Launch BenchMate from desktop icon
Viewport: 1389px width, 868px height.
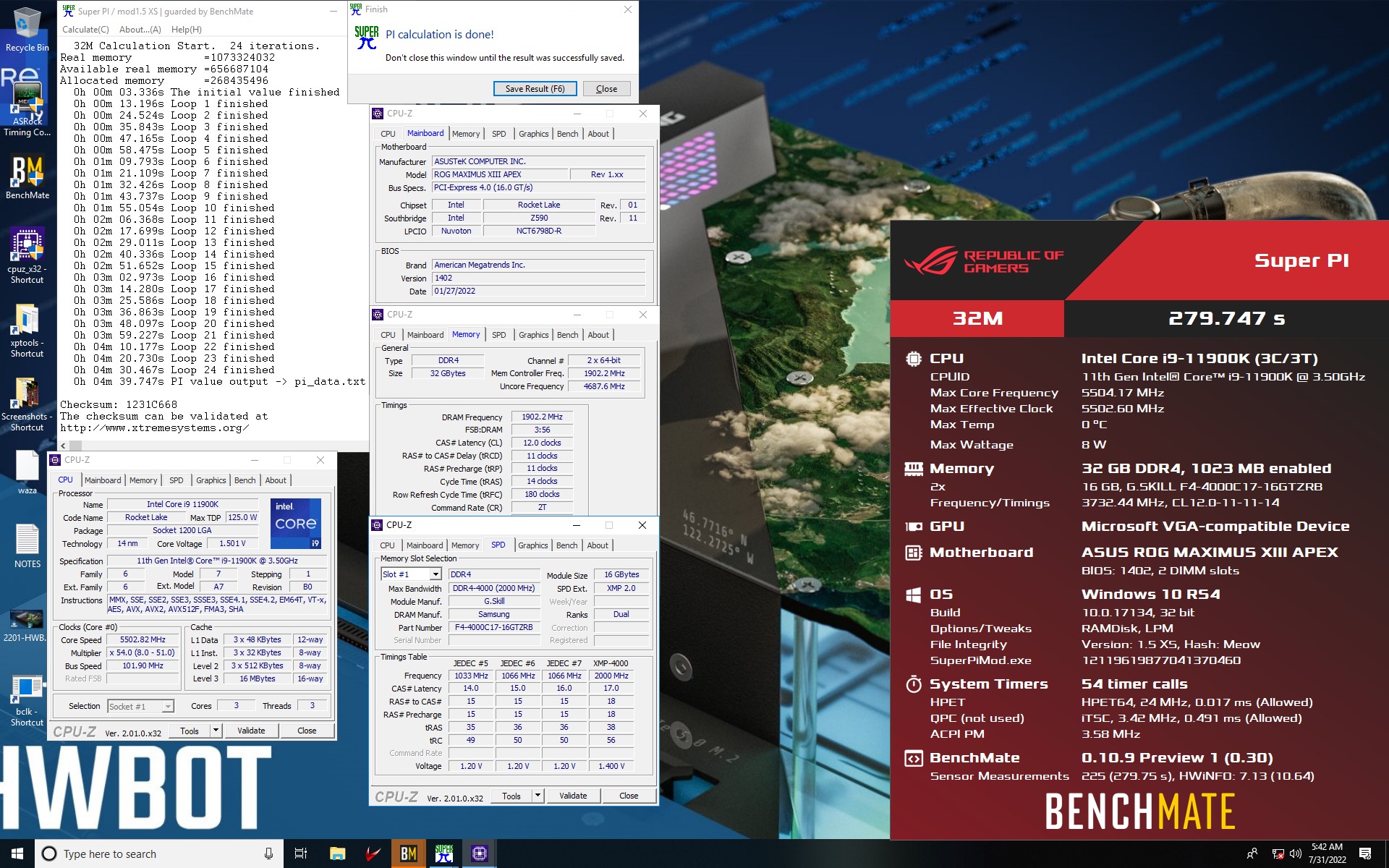pyautogui.click(x=27, y=177)
